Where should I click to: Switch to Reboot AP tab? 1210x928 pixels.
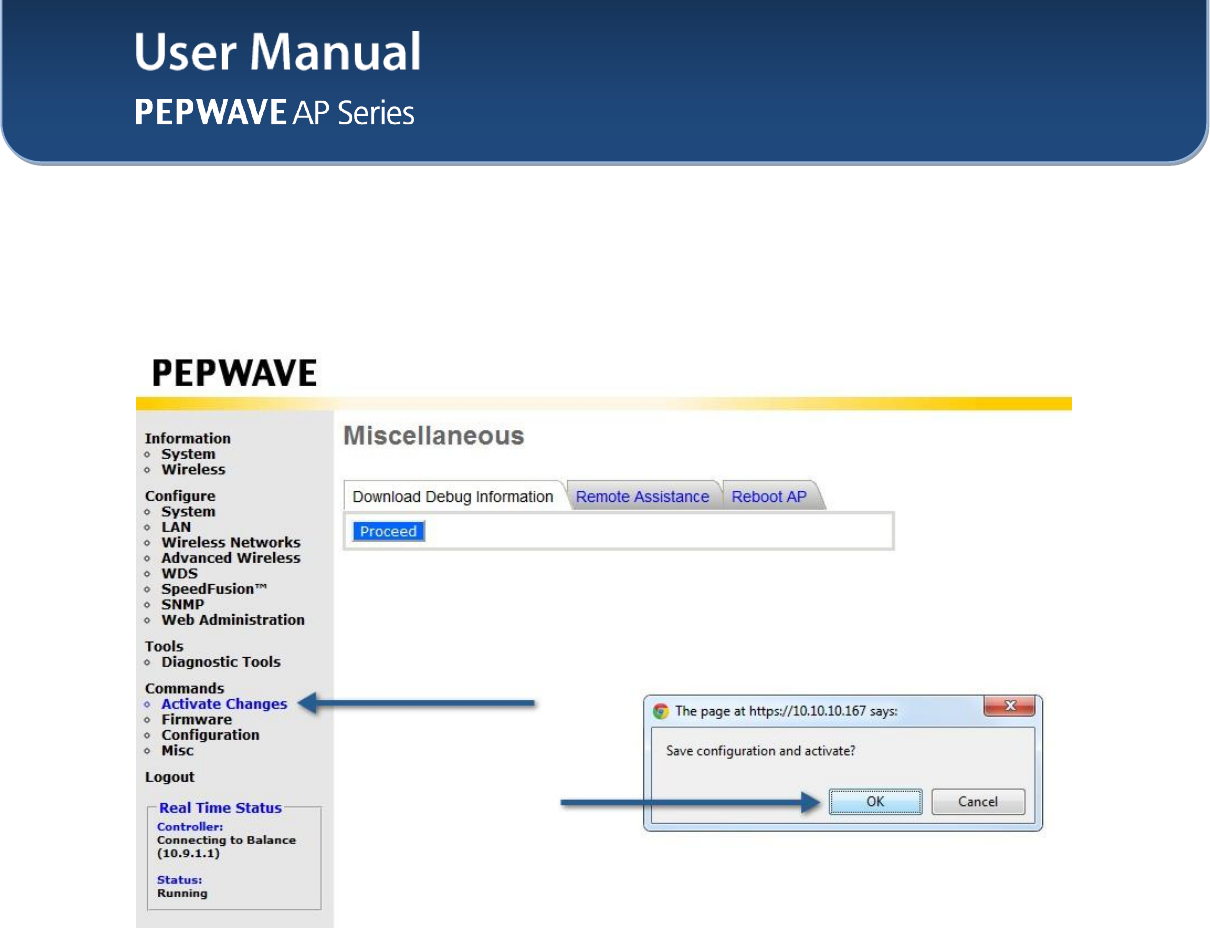769,497
